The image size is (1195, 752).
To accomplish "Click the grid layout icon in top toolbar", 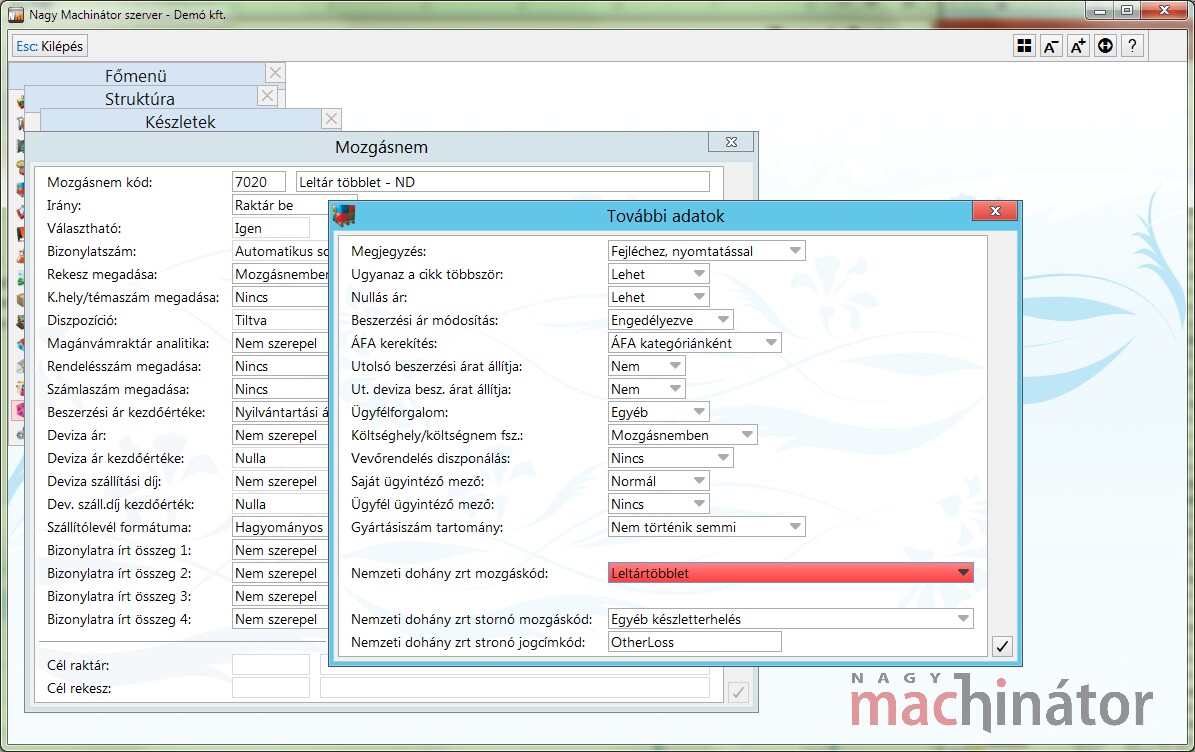I will pos(1024,46).
